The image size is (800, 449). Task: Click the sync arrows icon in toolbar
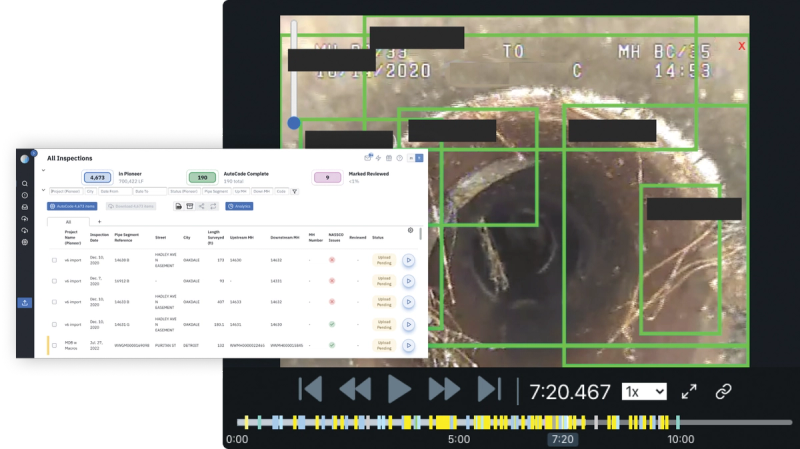coord(213,206)
